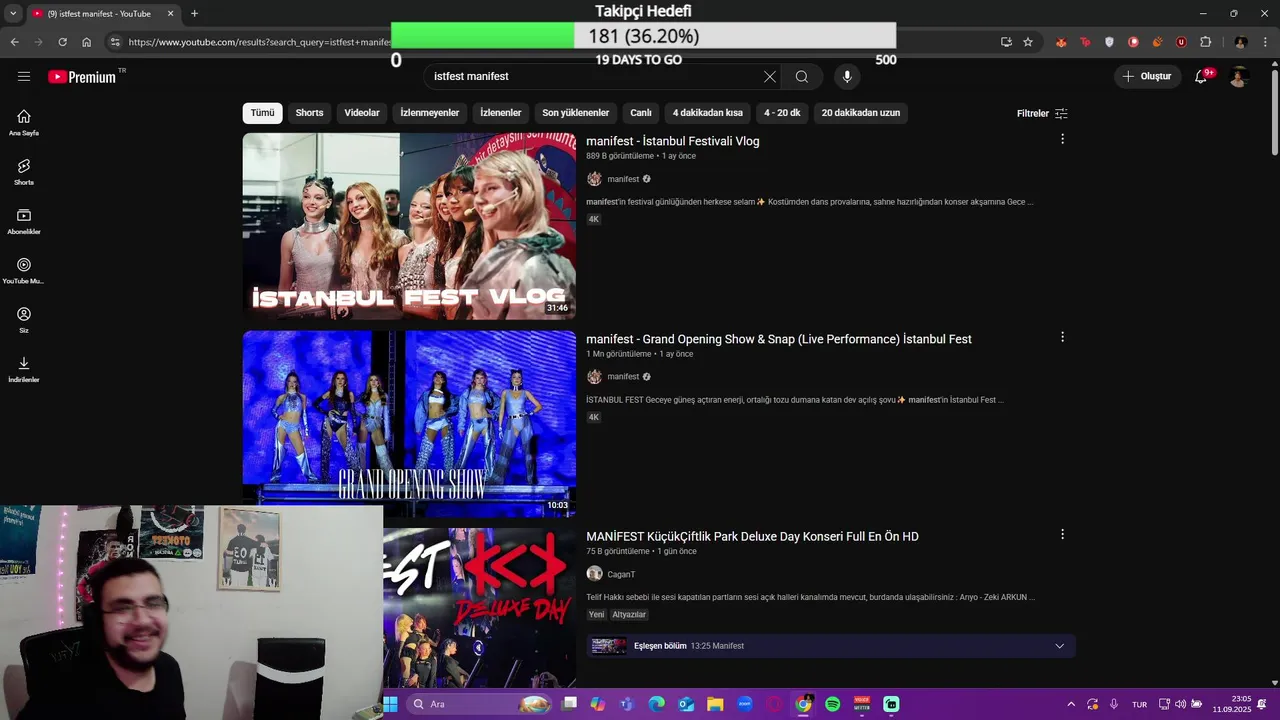Go to browser home page
This screenshot has width=1280, height=720.
click(87, 42)
